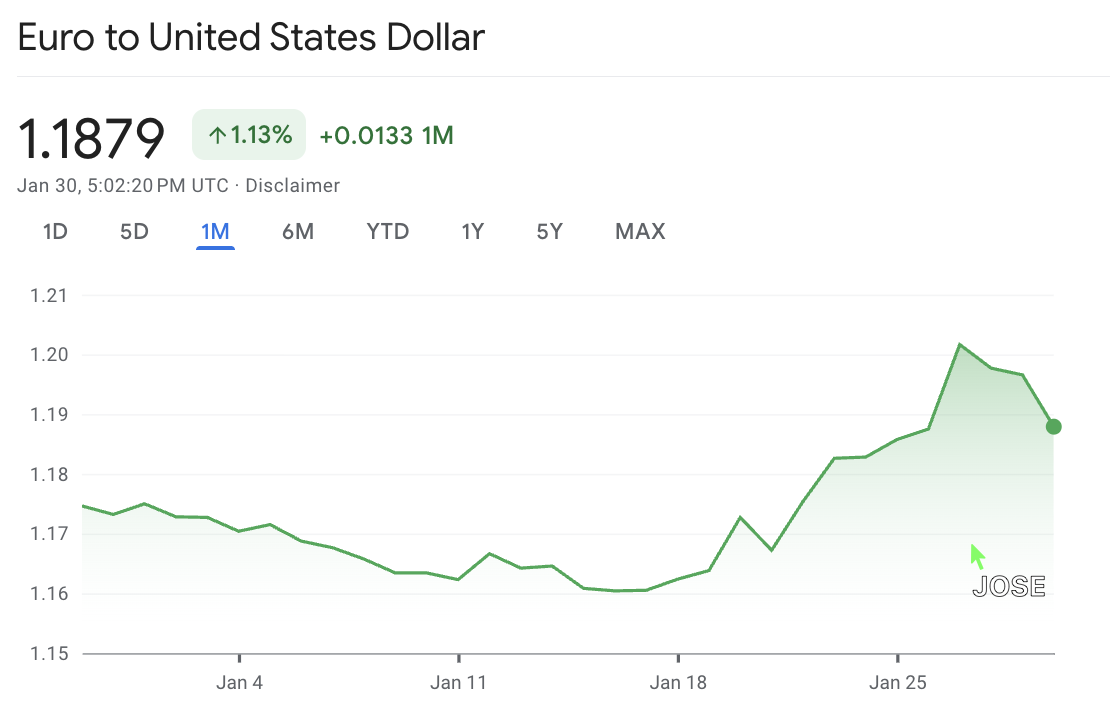1110x718 pixels.
Task: Select the 1D time range tab
Action: [x=55, y=232]
